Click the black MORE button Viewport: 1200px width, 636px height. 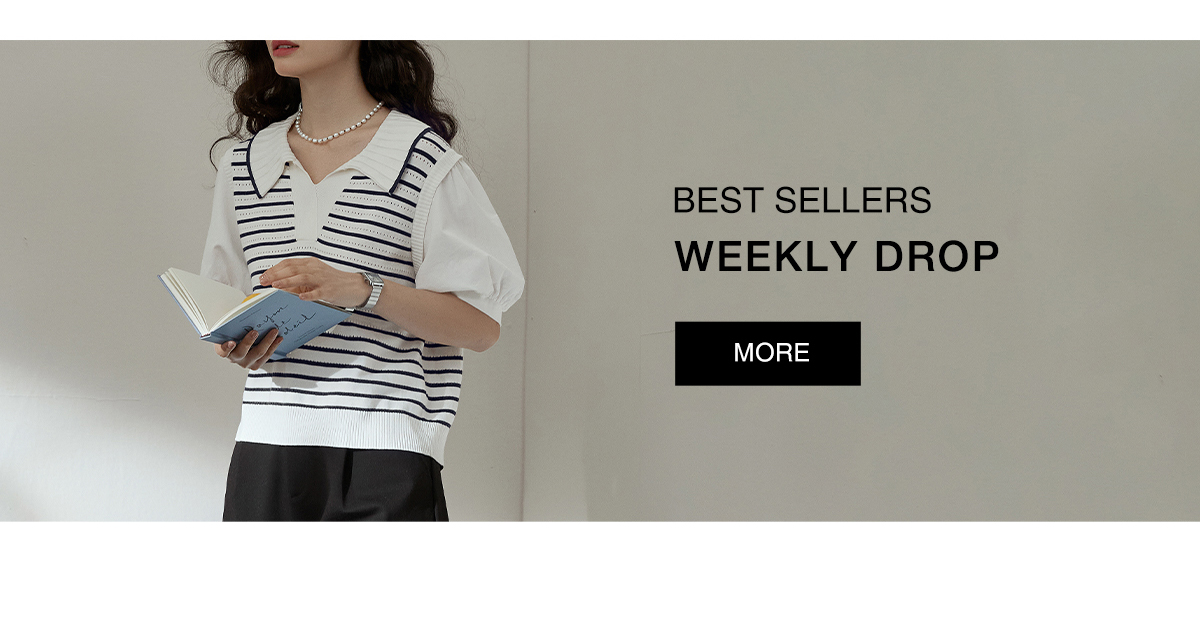[767, 353]
